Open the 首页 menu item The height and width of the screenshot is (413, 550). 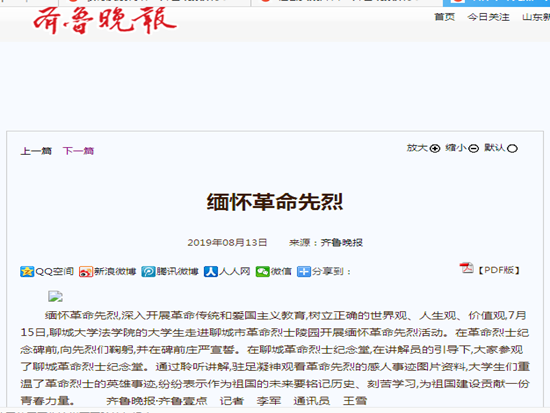(444, 17)
